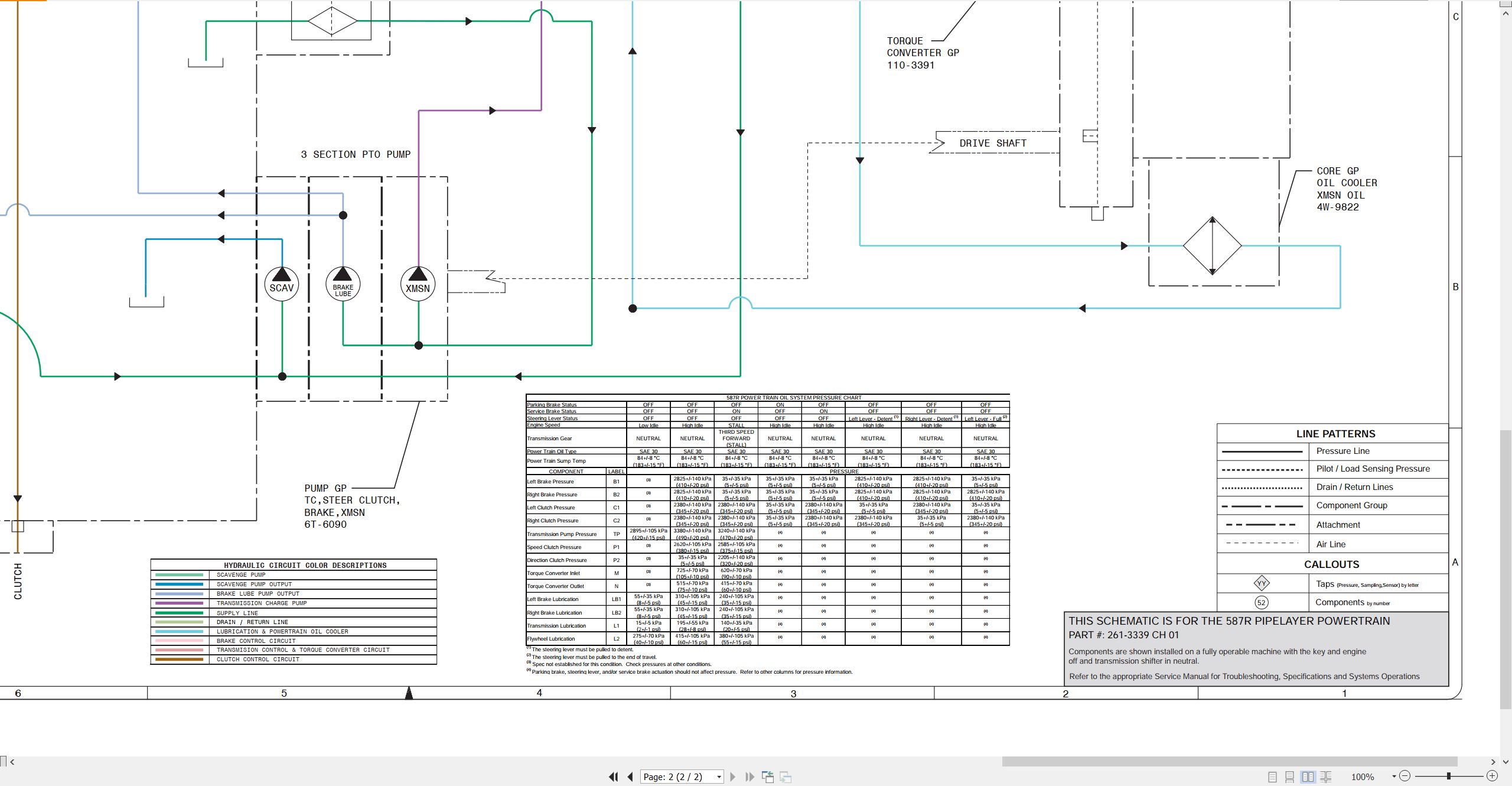Click the 'Flywheel Lubrication' table row
Image resolution: width=1512 pixels, height=786 pixels.
coord(768,638)
